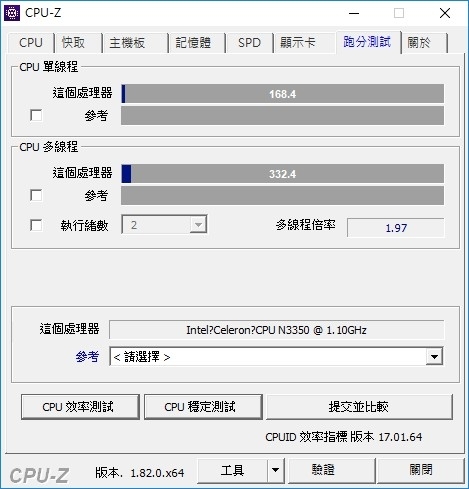Viewport: 469px width, 489px height.
Task: Click the multi-thread 參考 reference bar
Action: pyautogui.click(x=282, y=196)
